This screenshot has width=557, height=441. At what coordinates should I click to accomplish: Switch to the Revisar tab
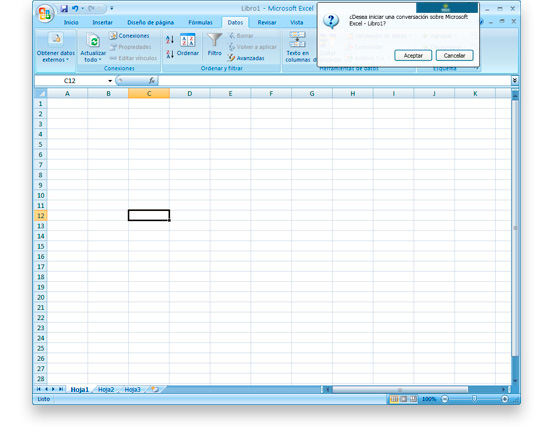(267, 22)
